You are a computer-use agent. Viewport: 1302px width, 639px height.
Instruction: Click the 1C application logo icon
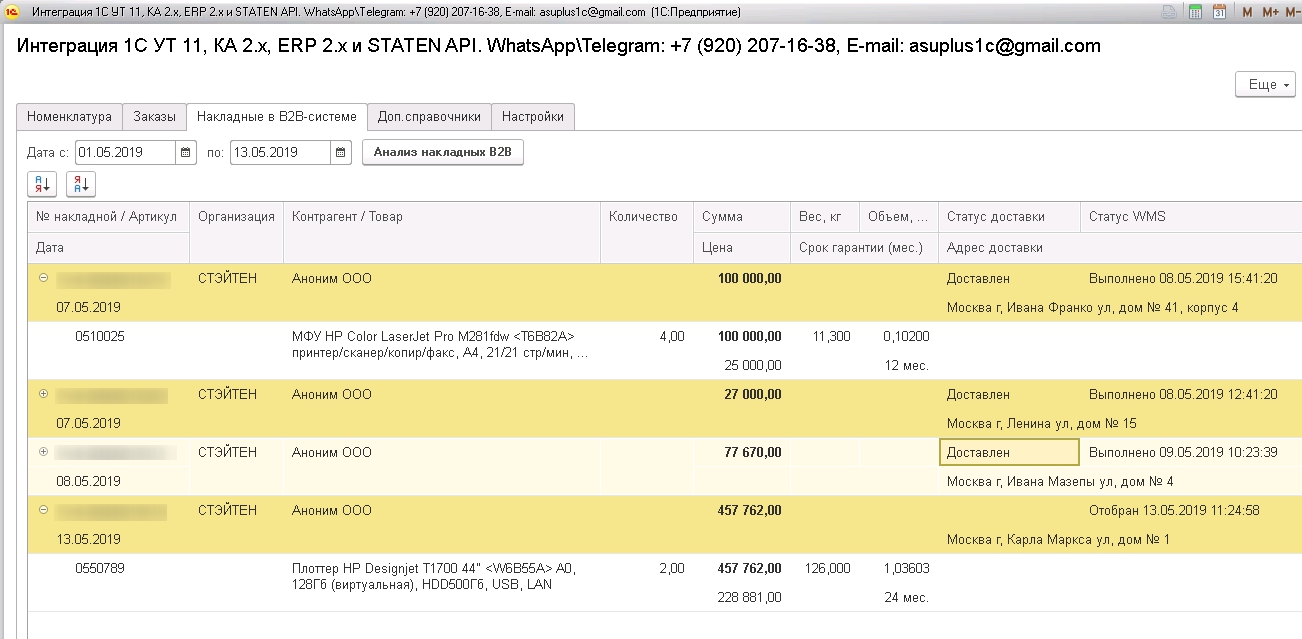(x=12, y=12)
